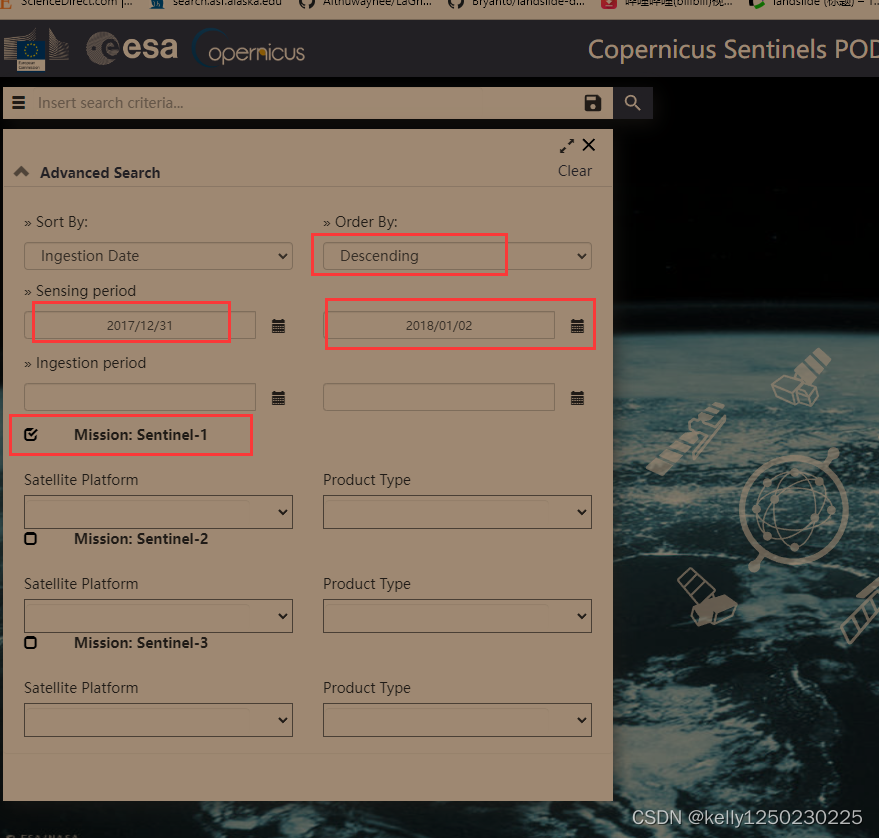This screenshot has width=879, height=838.
Task: Open calendar for ingestion start date
Action: (x=278, y=398)
